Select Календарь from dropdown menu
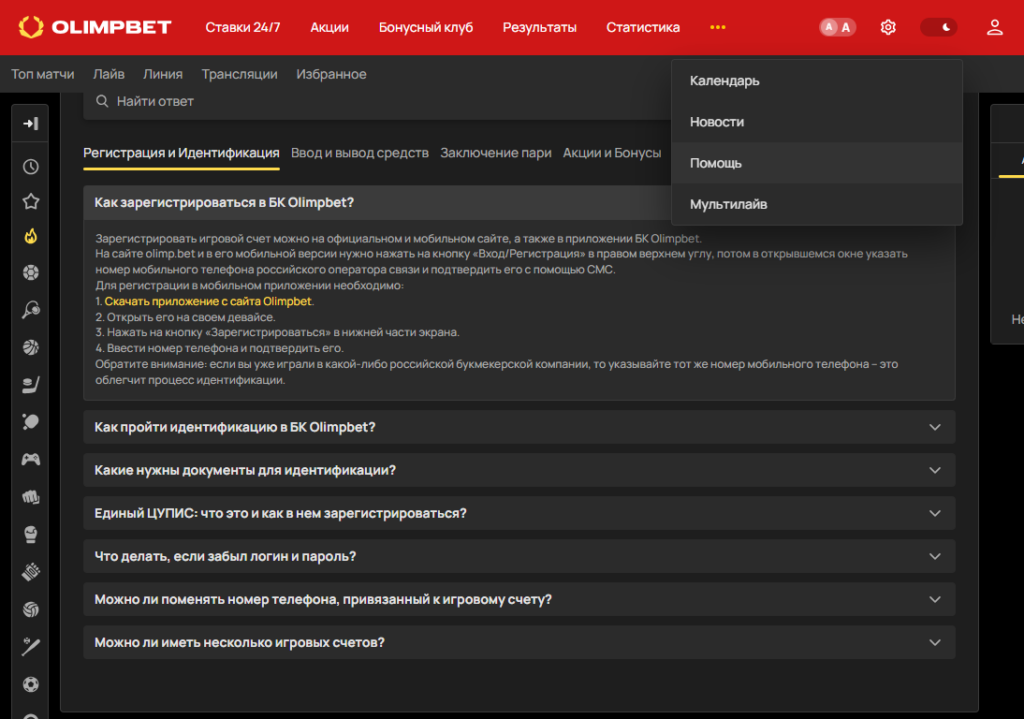Screen dimensions: 1024x719 (x=817, y=81)
